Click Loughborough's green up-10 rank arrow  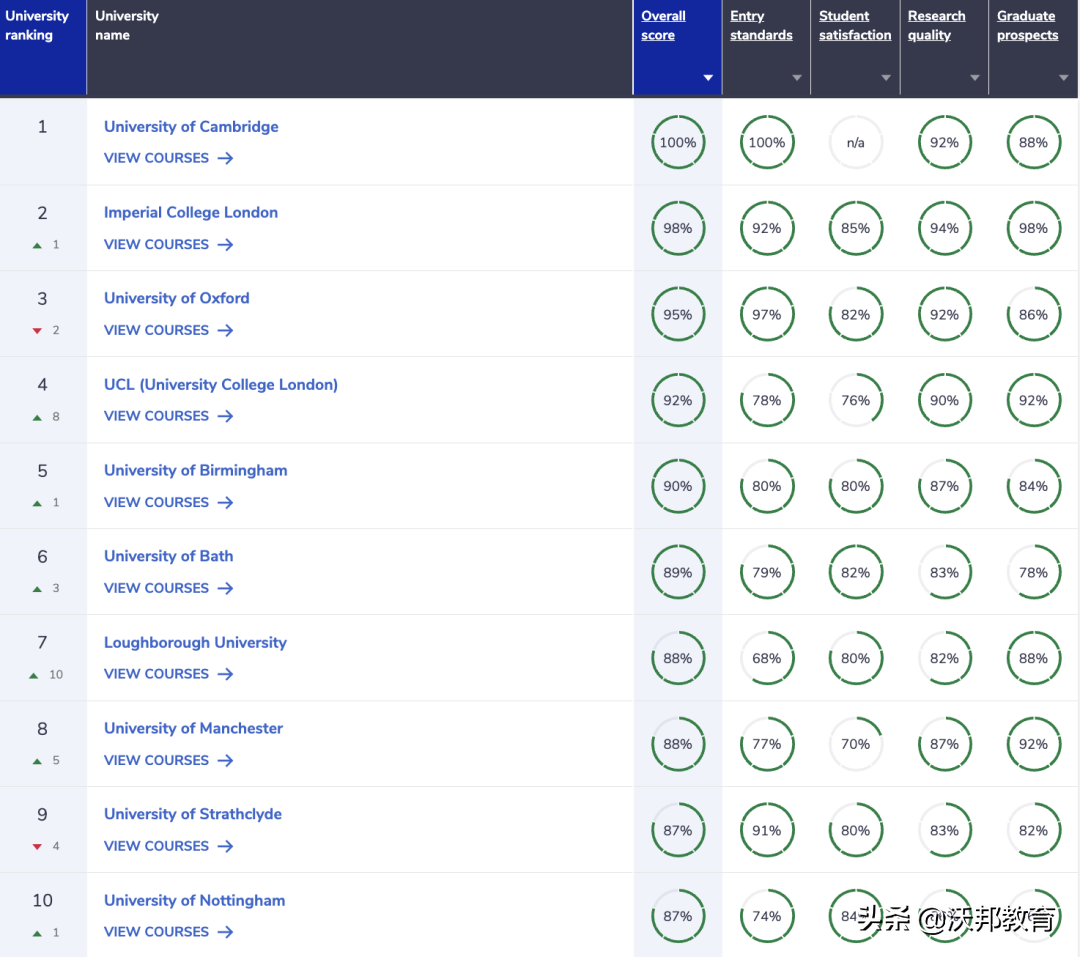[33, 675]
